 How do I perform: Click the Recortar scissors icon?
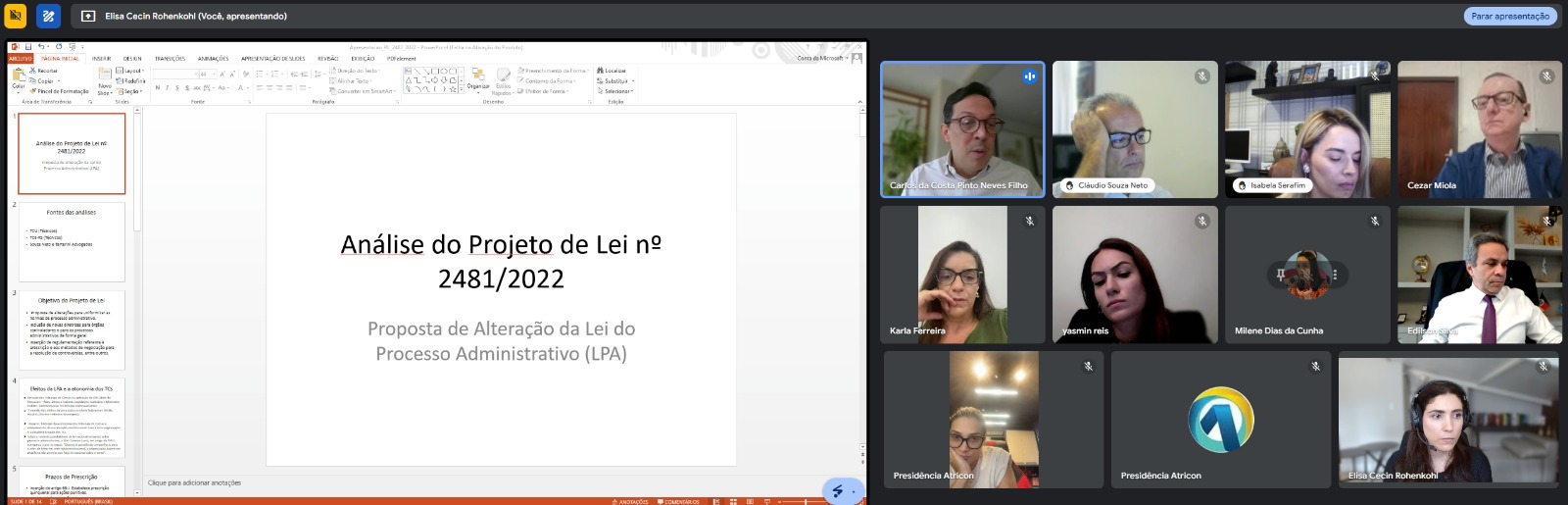(x=32, y=71)
